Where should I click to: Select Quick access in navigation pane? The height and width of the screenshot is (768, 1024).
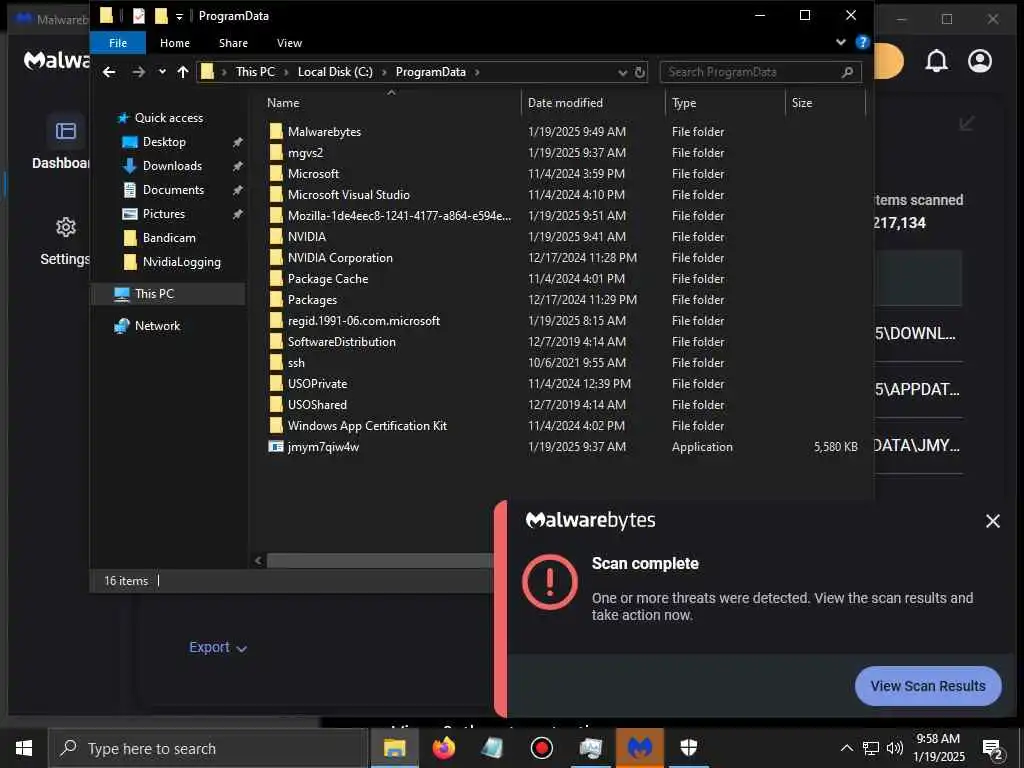click(168, 118)
